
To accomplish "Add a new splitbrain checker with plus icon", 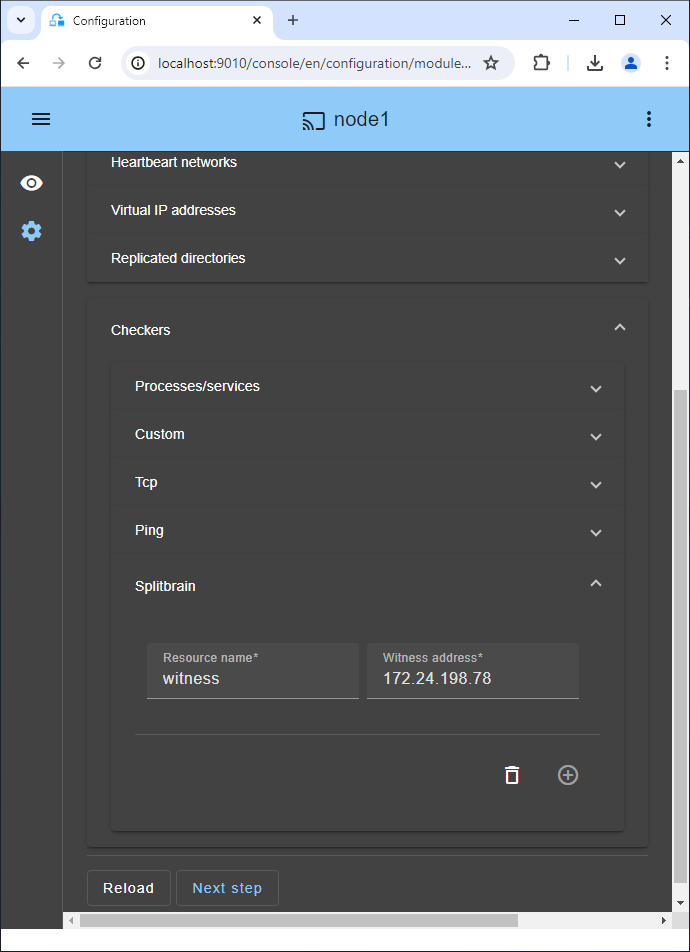I will click(x=567, y=775).
